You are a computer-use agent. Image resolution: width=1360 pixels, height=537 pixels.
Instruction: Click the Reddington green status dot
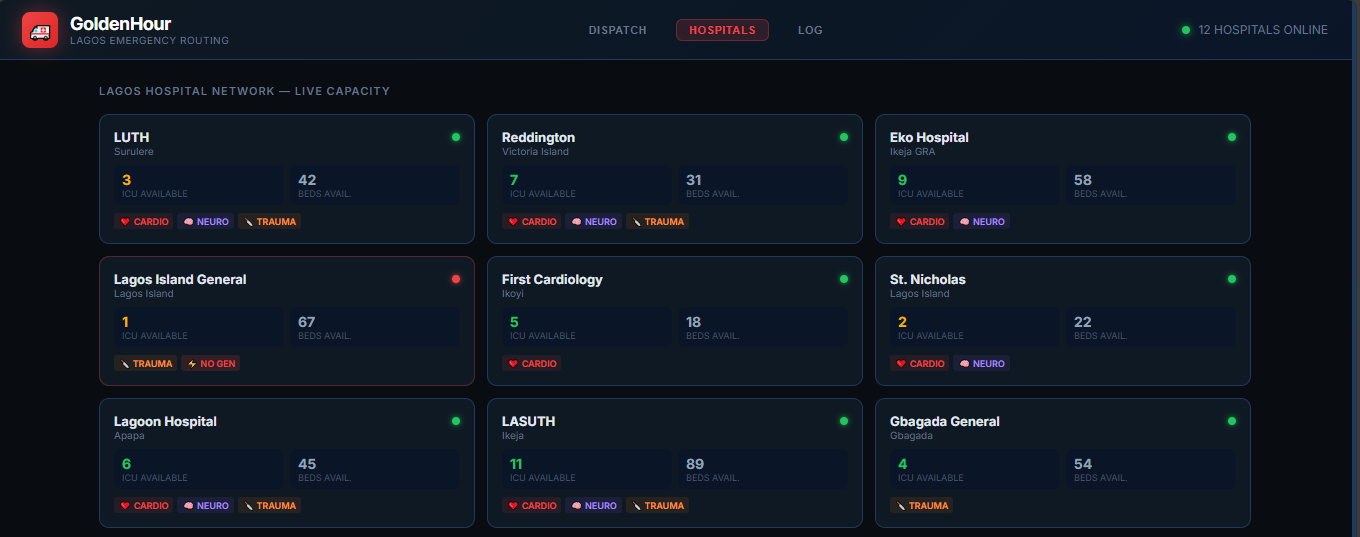click(x=844, y=137)
